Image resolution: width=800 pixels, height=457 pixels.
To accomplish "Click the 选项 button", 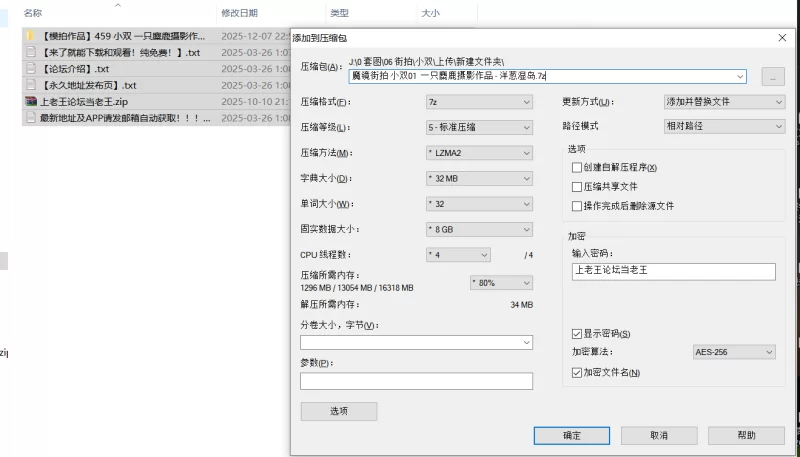I will point(339,411).
